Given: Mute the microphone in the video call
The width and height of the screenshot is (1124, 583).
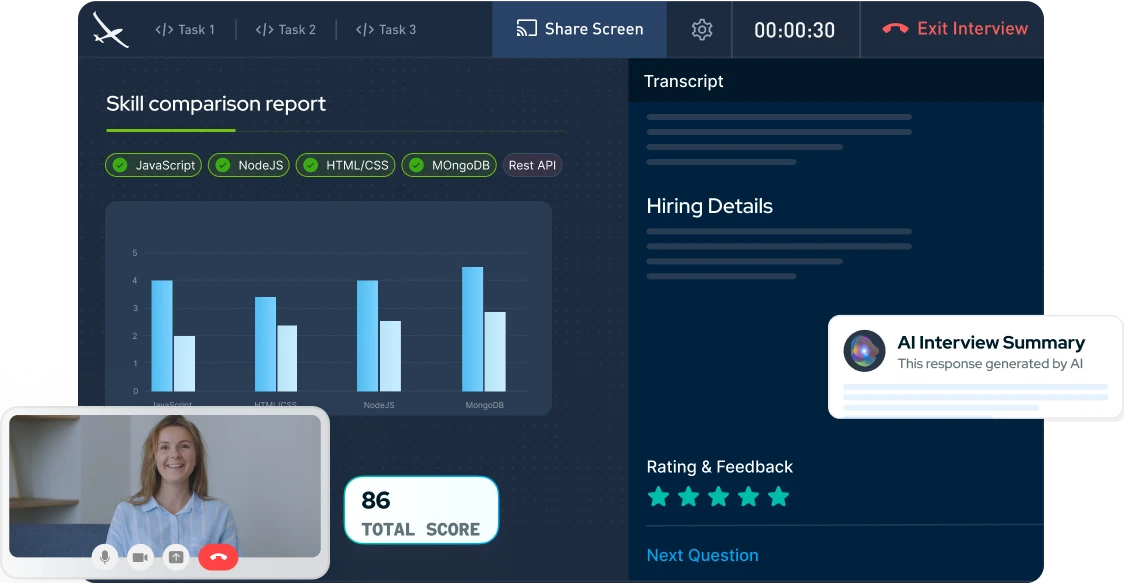Looking at the screenshot, I should 104,557.
